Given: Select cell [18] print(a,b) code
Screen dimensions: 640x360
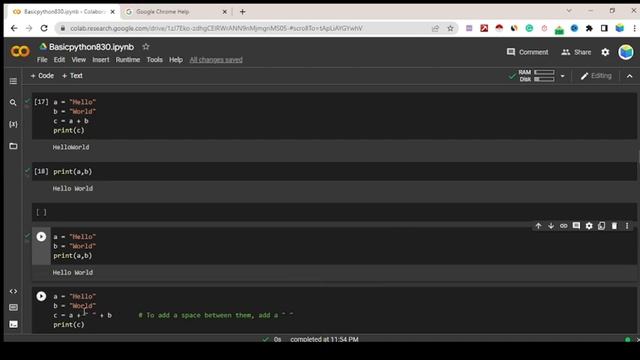Looking at the screenshot, I should coord(73,172).
